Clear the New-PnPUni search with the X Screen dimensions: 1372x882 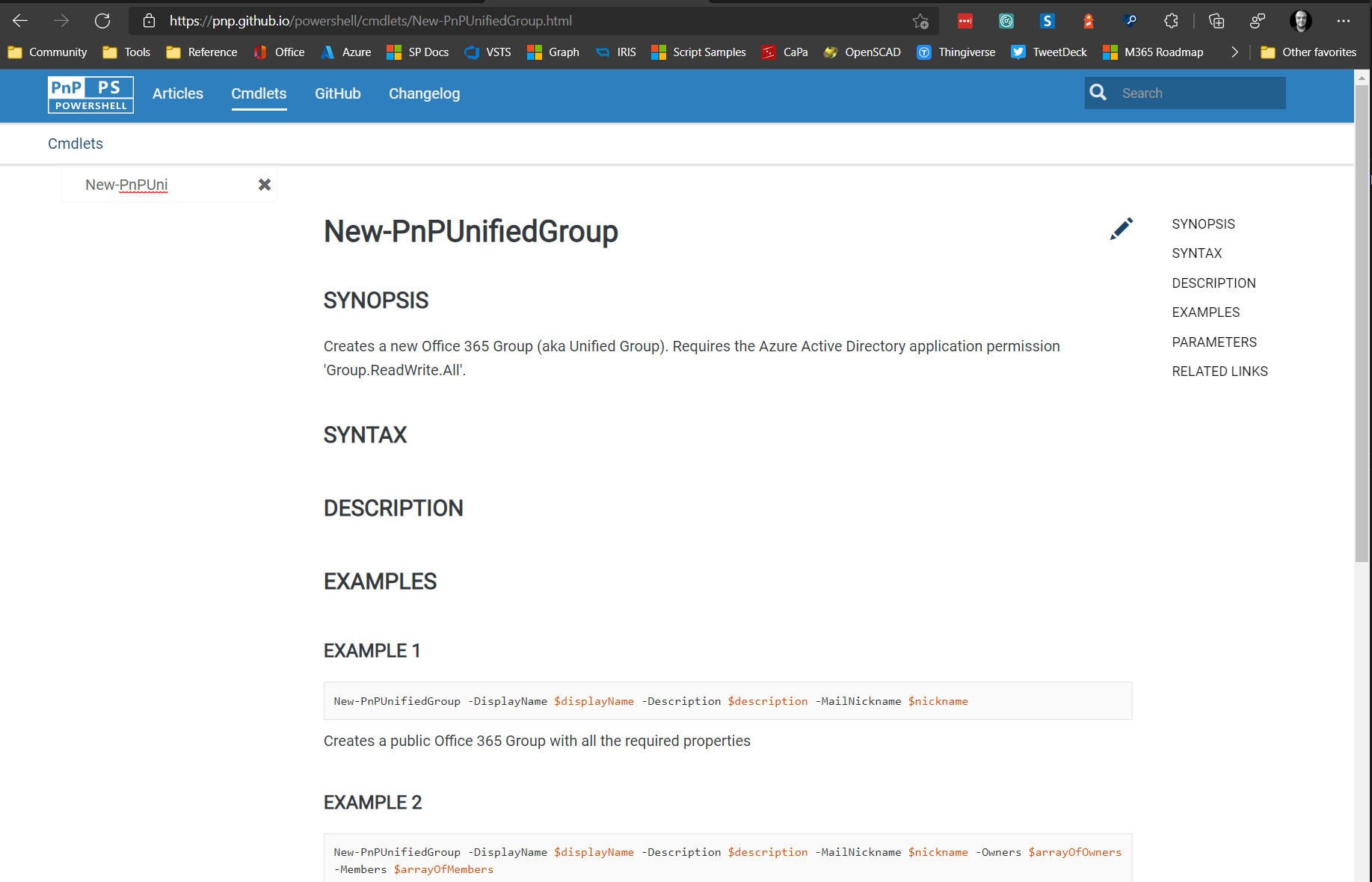264,185
